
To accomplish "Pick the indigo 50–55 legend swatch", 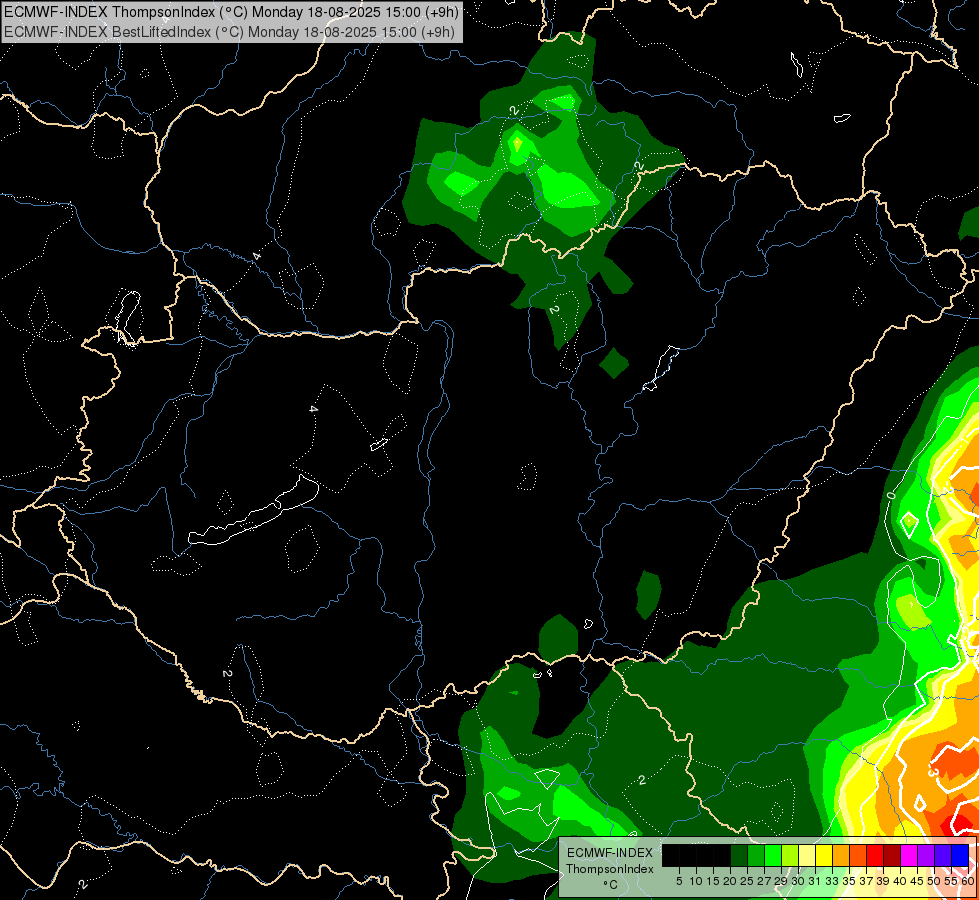I will [x=943, y=856].
